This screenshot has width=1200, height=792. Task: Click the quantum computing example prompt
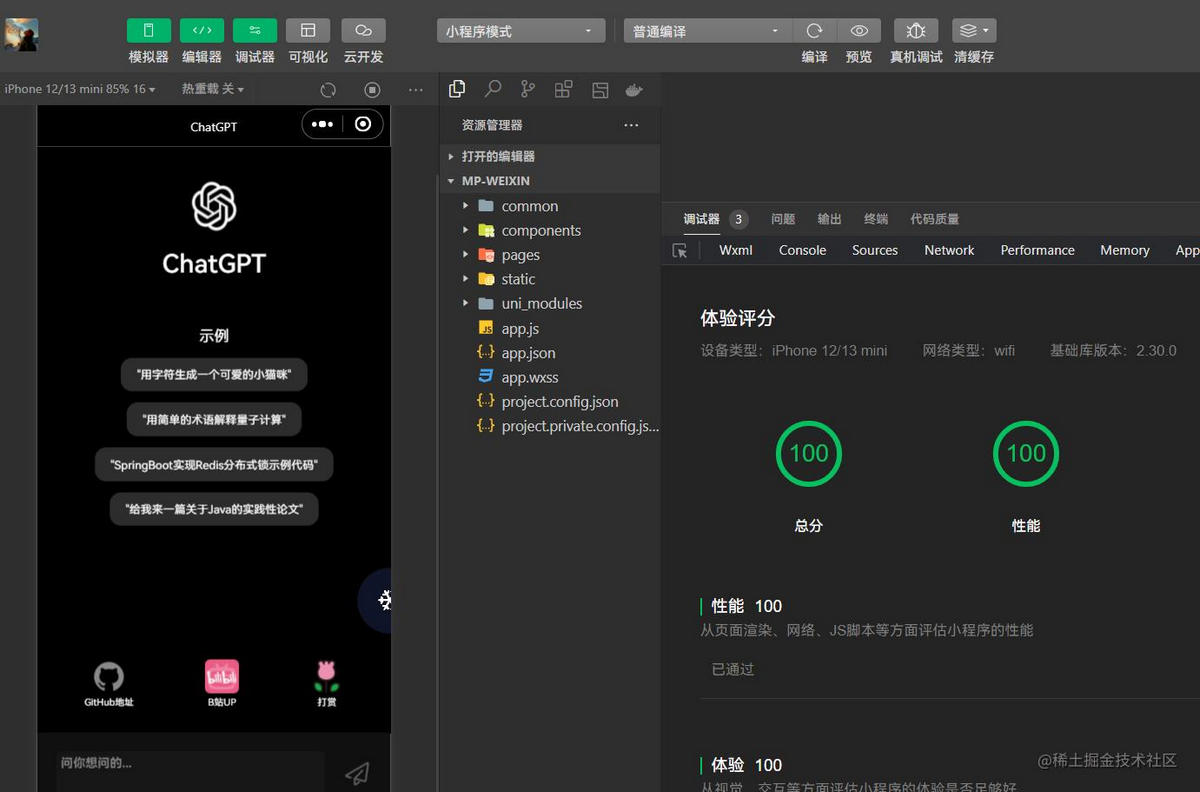pyautogui.click(x=214, y=420)
